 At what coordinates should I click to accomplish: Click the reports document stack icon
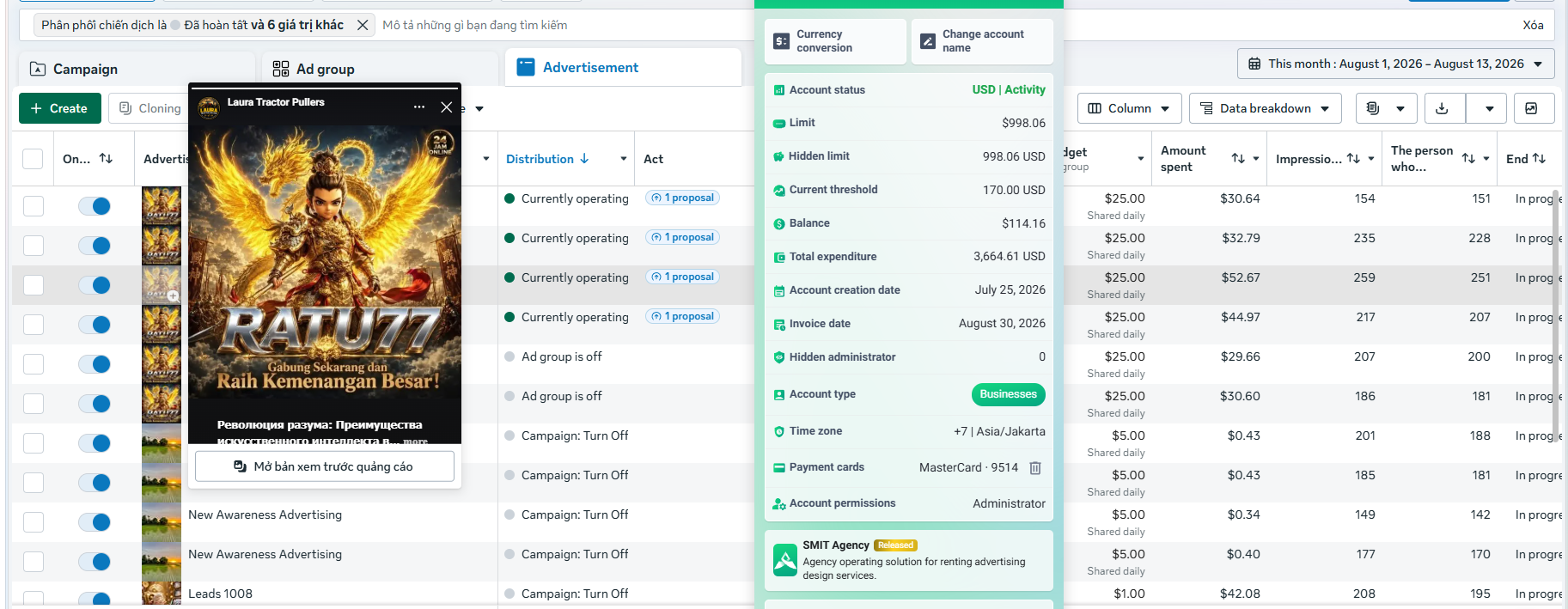1373,108
